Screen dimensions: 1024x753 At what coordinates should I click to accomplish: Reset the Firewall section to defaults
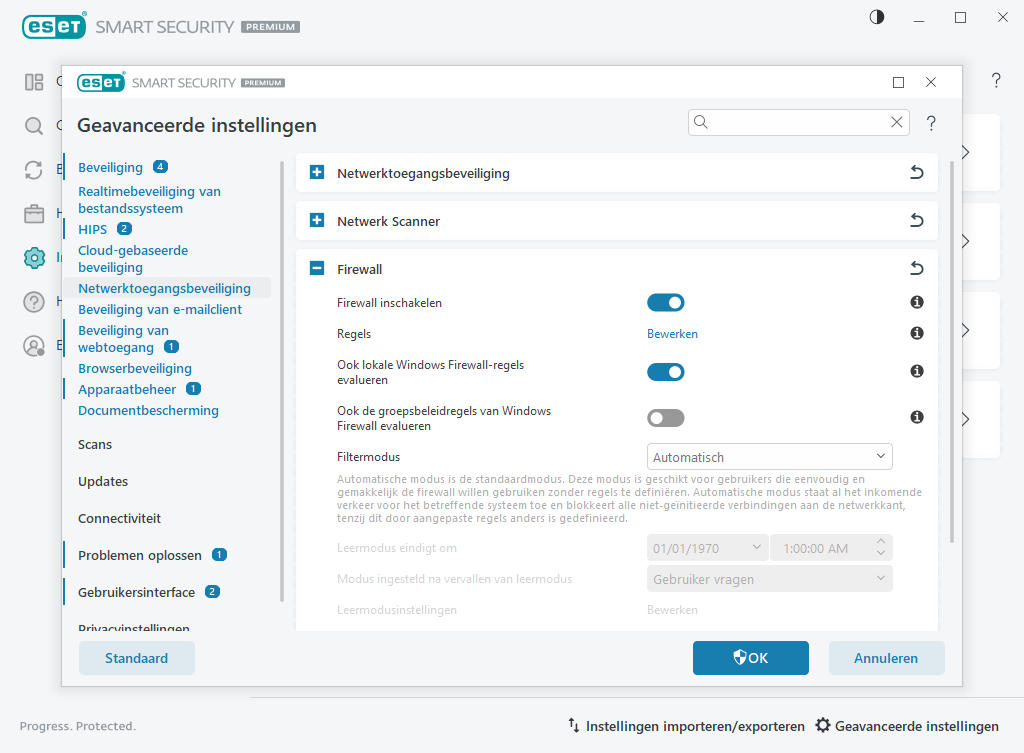[916, 269]
